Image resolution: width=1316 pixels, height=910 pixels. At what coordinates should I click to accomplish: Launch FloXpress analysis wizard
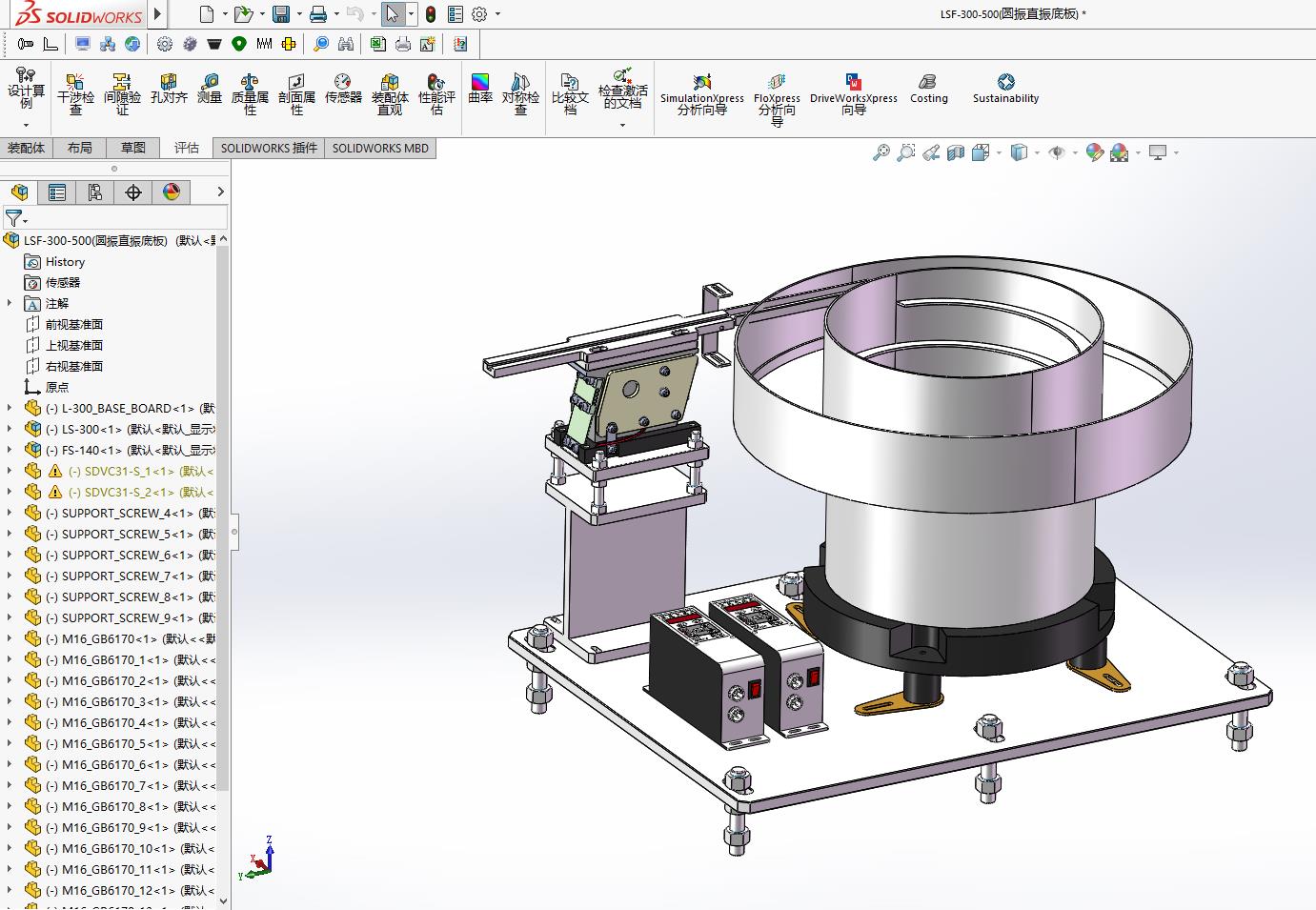click(777, 99)
